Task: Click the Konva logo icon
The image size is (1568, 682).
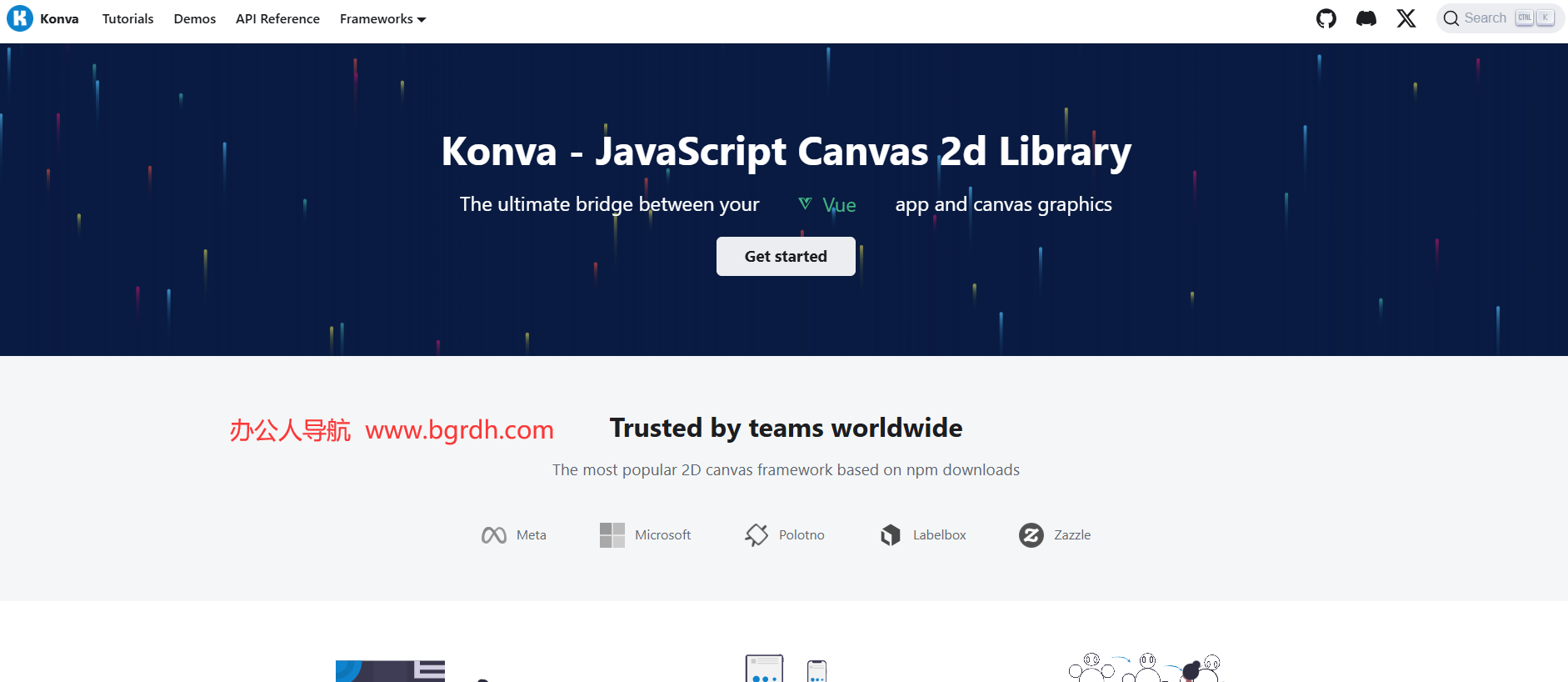Action: [20, 18]
